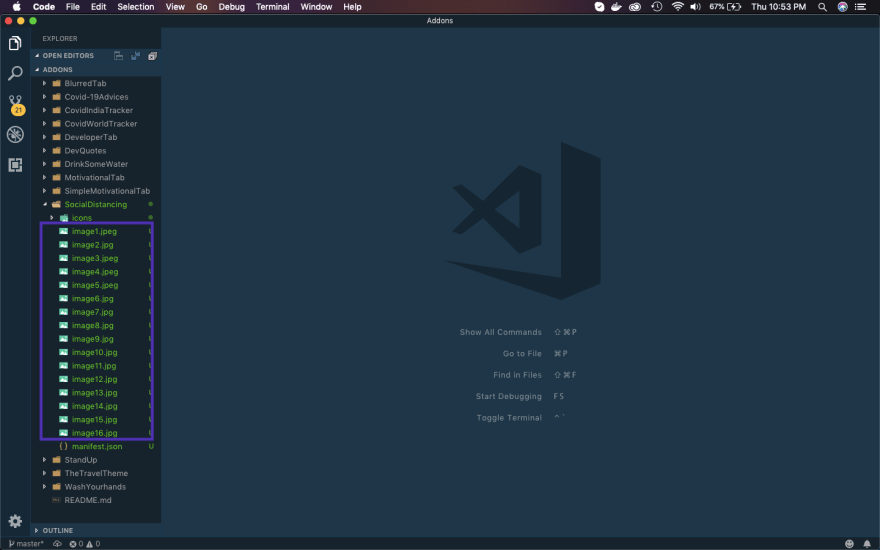The height and width of the screenshot is (550, 880).
Task: Collapse the SocialDistancing folder
Action: (45, 204)
